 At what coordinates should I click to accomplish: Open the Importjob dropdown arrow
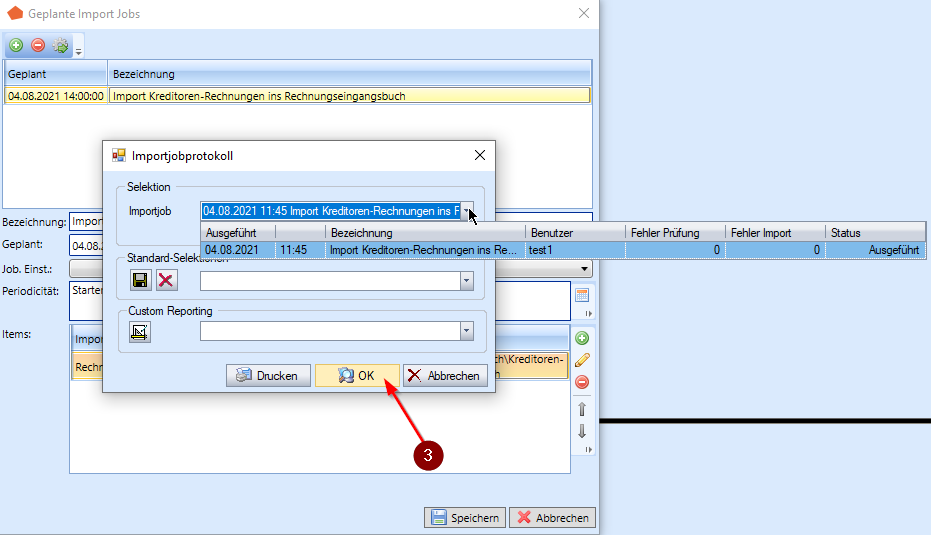pos(467,211)
